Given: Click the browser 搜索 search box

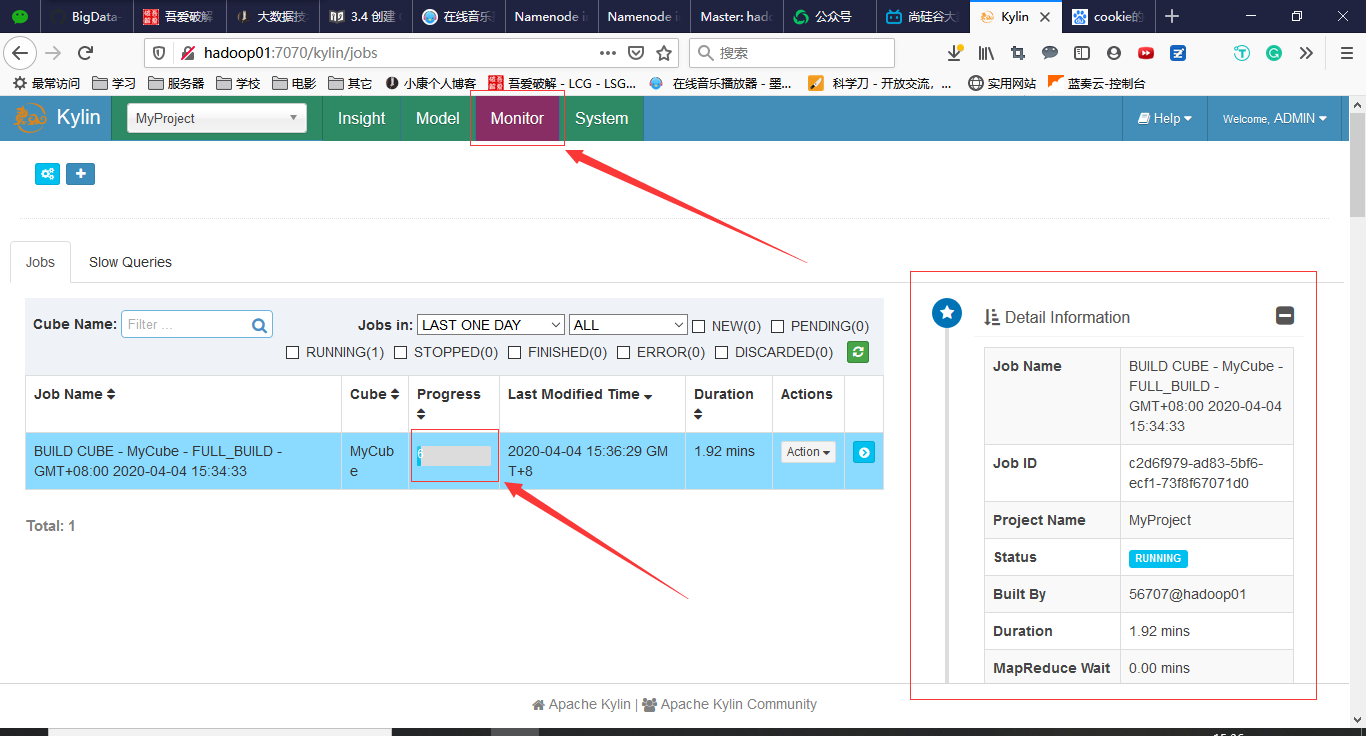Looking at the screenshot, I should click(792, 53).
